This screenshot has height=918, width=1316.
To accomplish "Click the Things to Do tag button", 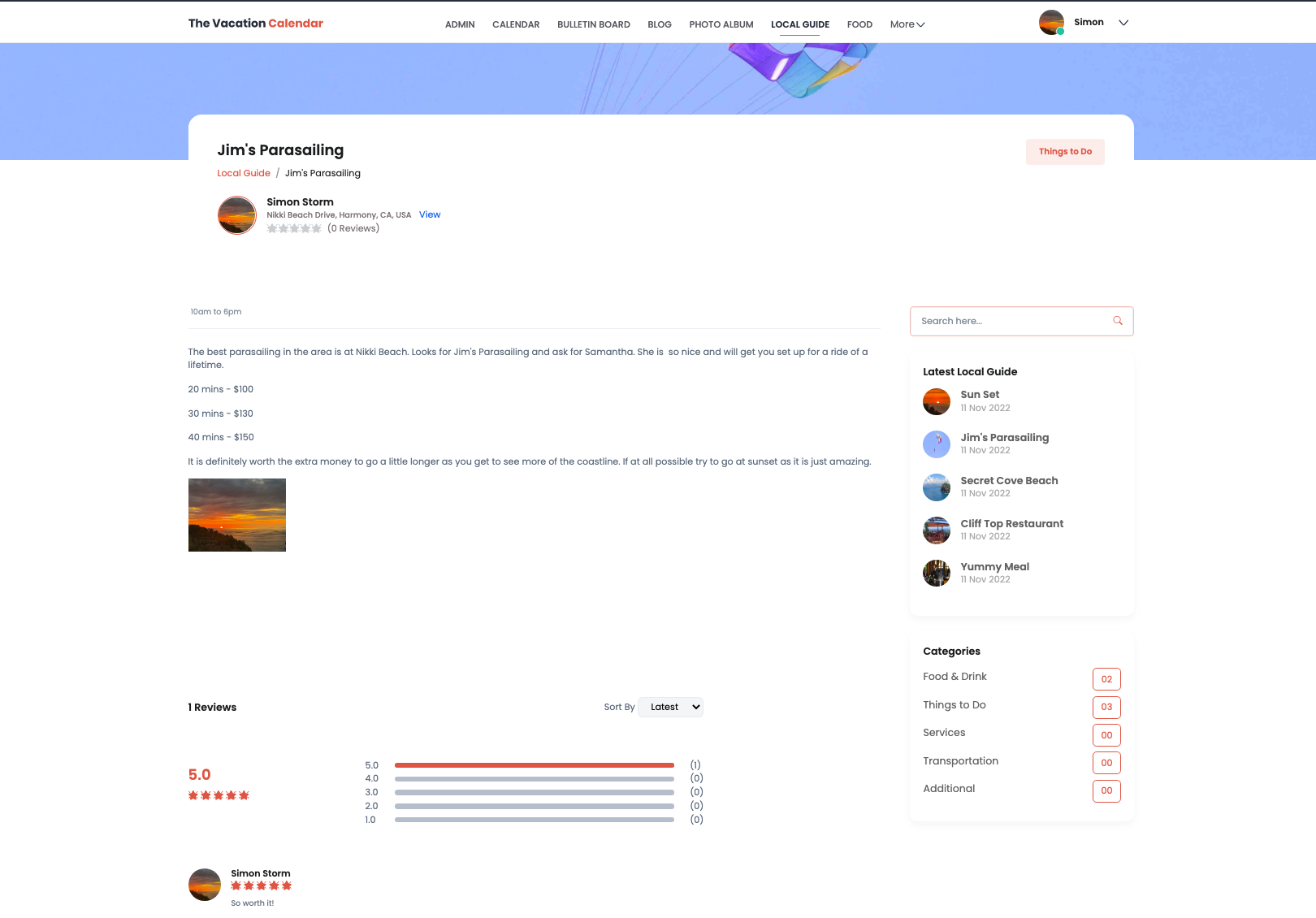I will pos(1064,152).
